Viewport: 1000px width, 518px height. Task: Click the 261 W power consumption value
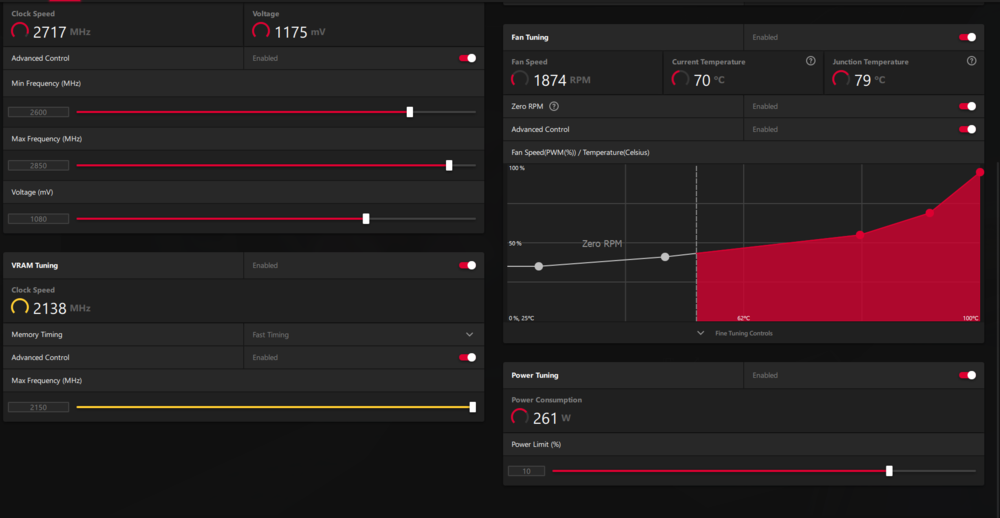click(x=545, y=418)
